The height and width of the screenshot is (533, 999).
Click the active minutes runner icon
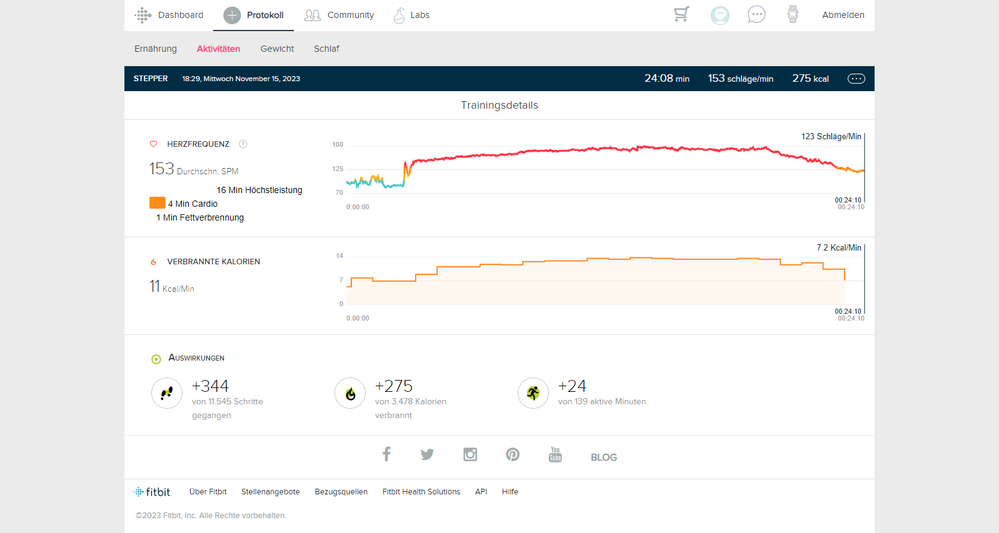click(533, 393)
